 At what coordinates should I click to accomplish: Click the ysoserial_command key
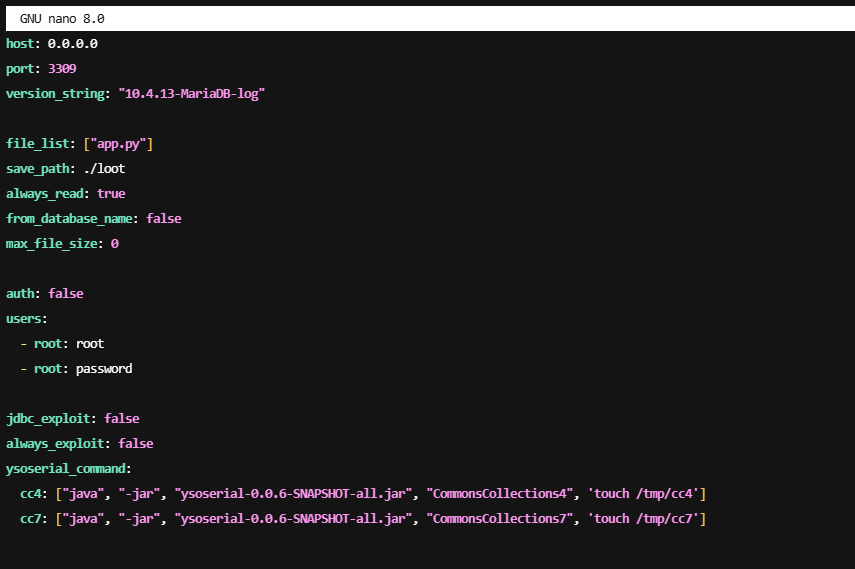click(x=65, y=469)
